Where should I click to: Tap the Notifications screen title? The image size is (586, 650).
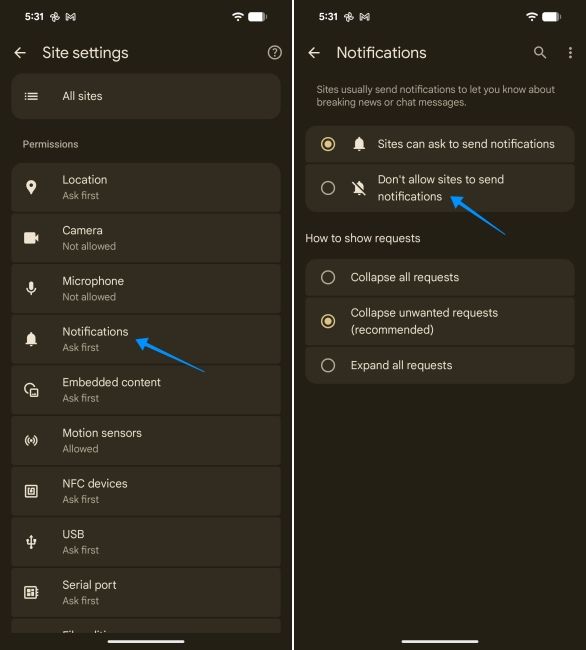pos(381,53)
